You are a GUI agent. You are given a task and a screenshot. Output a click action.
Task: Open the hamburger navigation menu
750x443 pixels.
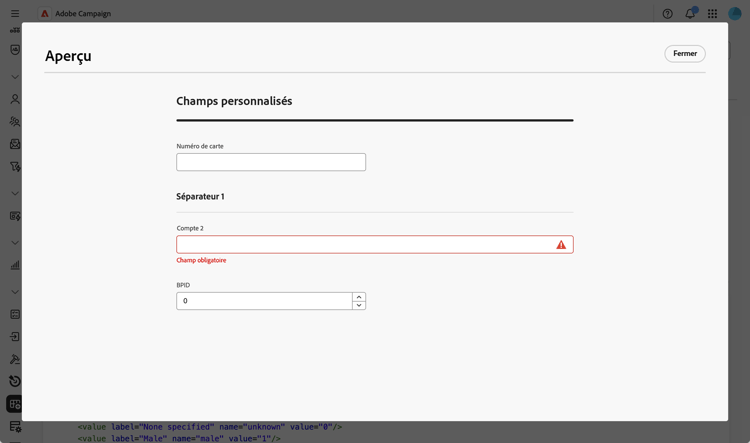(15, 13)
